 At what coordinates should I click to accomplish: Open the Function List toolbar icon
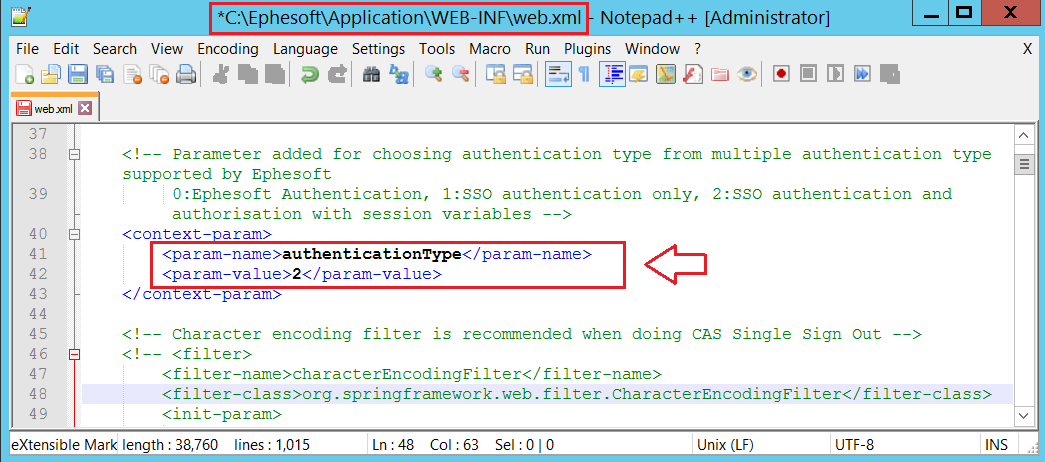(x=692, y=73)
